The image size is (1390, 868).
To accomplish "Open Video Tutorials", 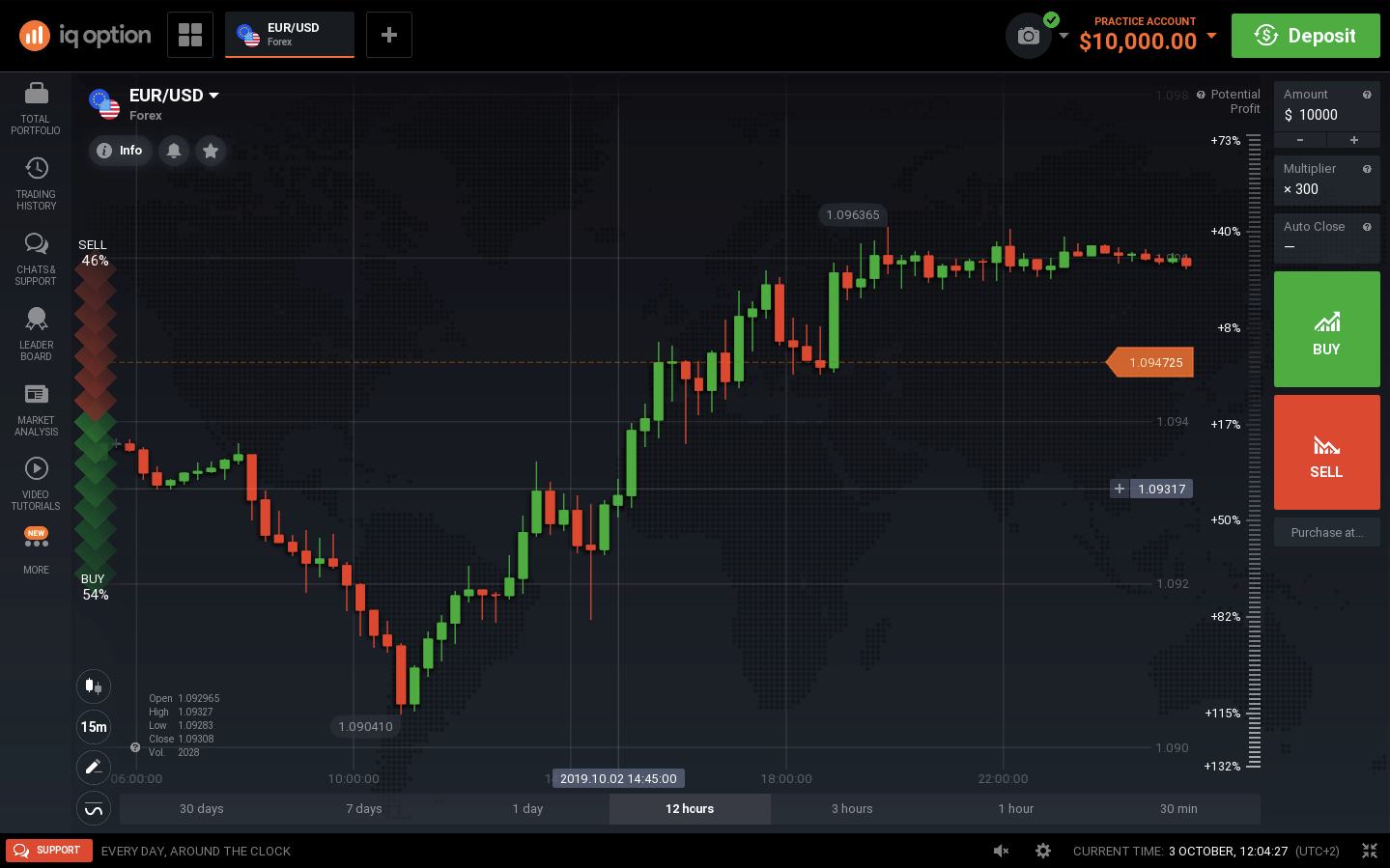I will [36, 484].
